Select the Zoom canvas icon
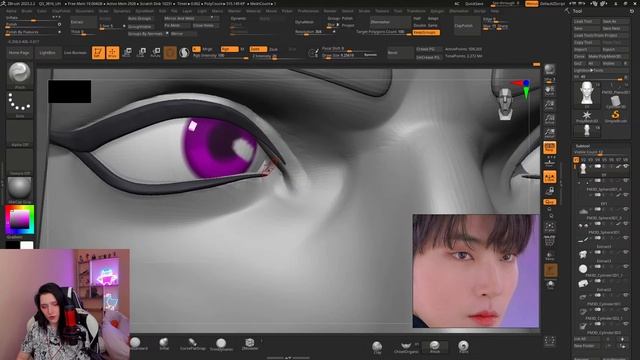 click(550, 105)
